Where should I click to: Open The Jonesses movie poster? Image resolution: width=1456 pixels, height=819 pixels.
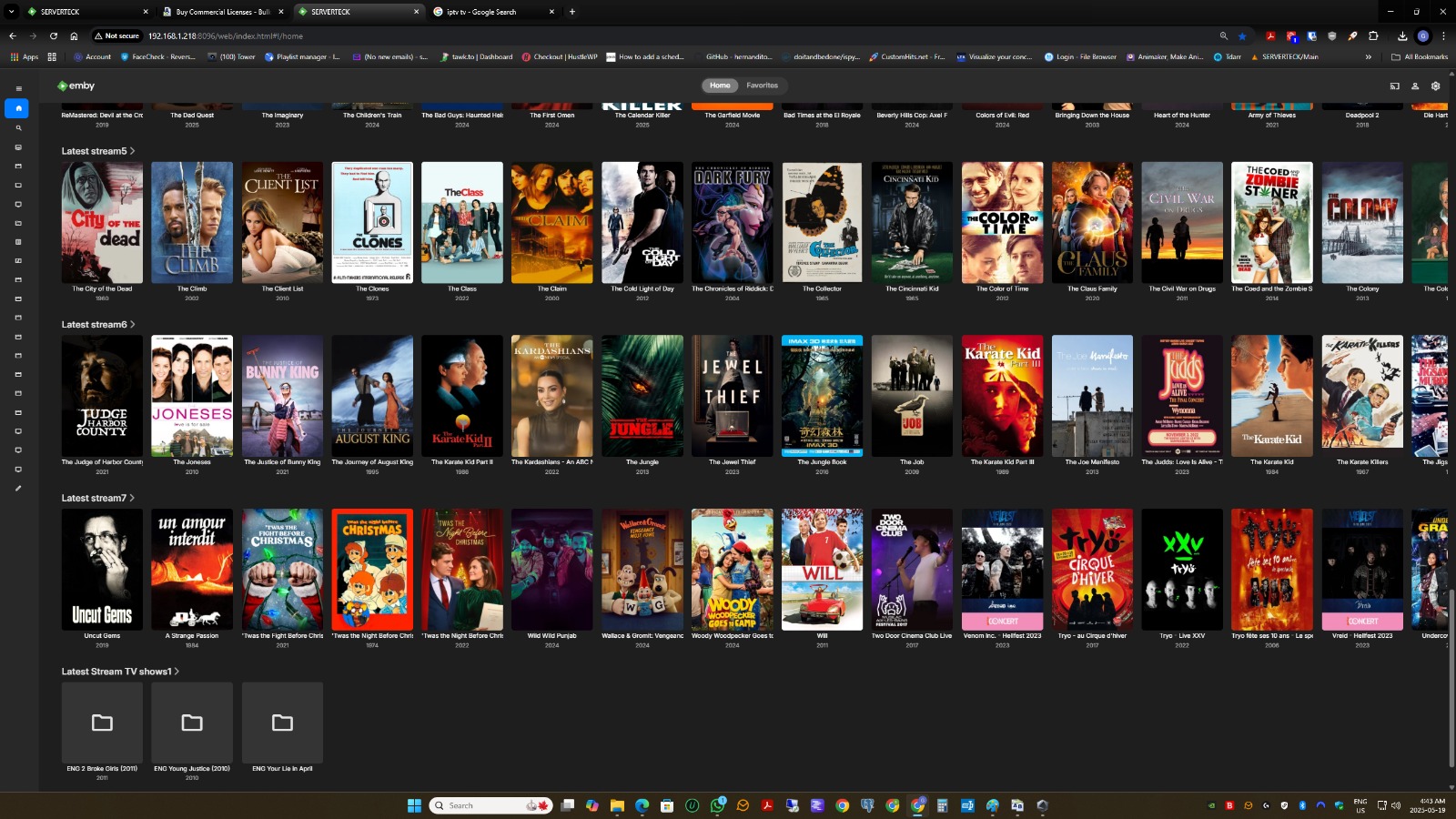coord(192,396)
